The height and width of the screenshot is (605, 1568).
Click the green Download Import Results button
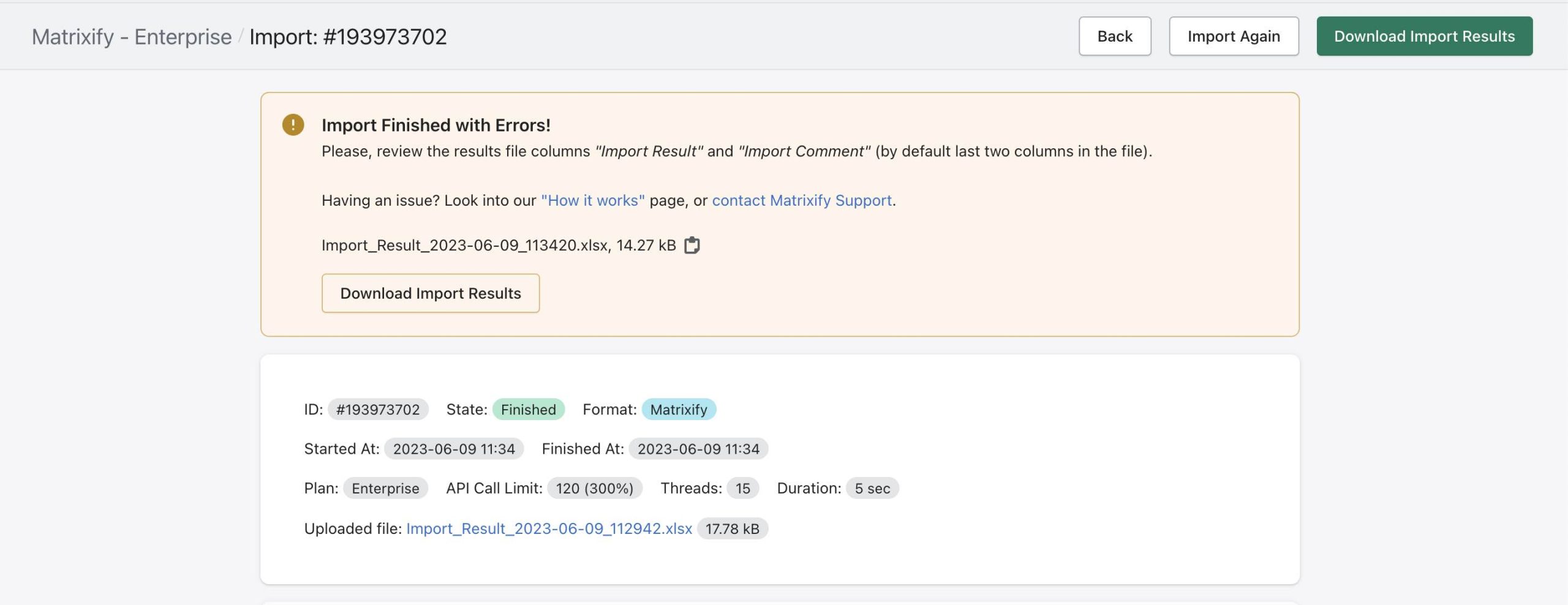click(1424, 36)
